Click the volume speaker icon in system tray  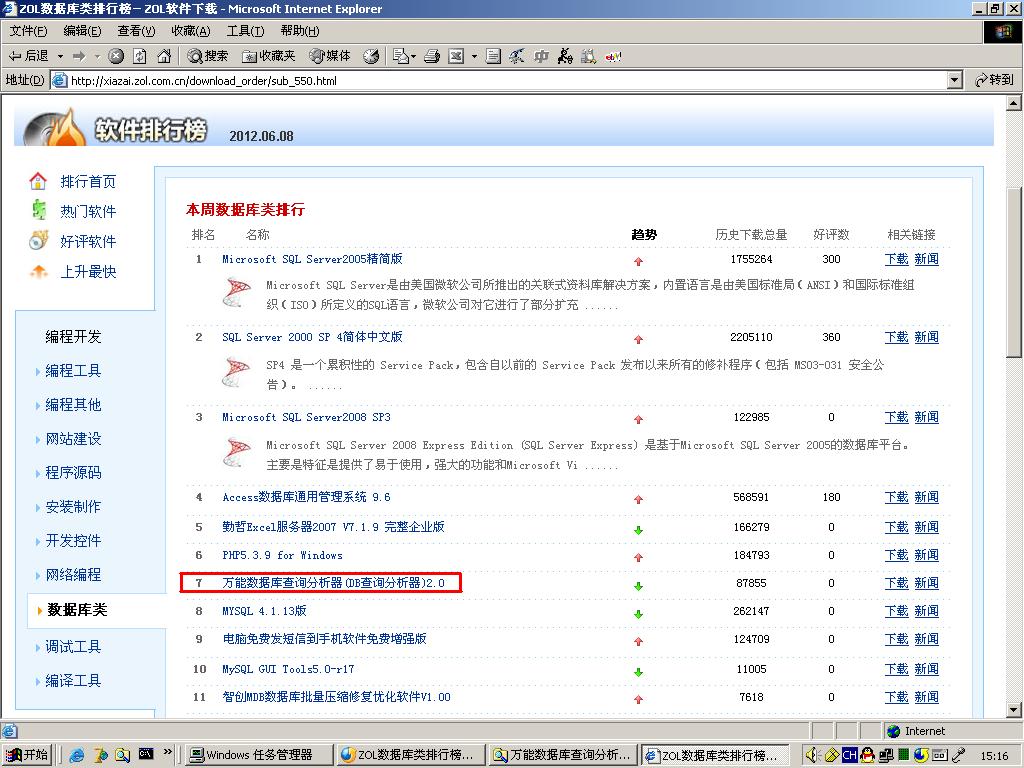[x=812, y=755]
